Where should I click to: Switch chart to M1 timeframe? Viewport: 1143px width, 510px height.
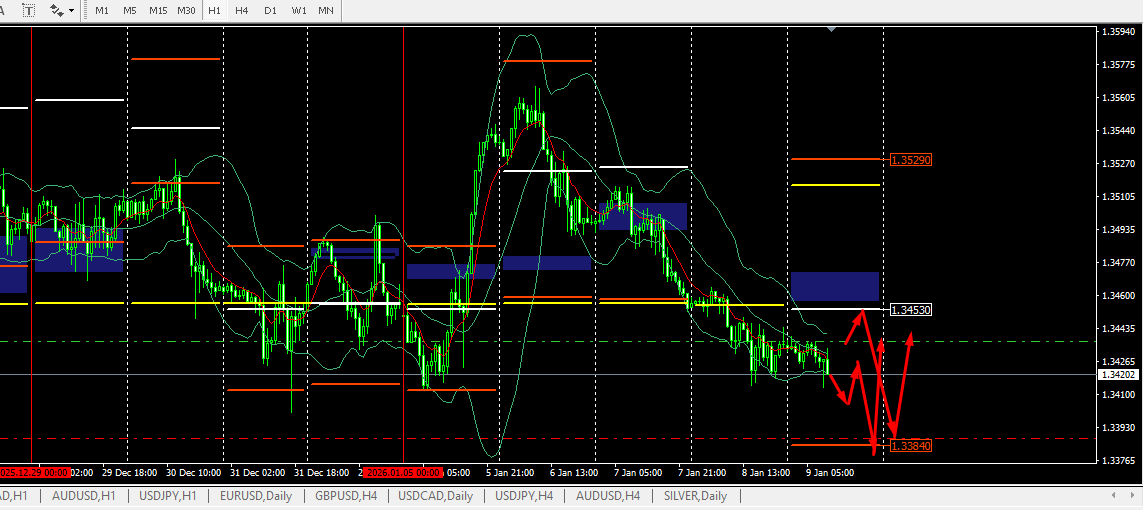[102, 10]
